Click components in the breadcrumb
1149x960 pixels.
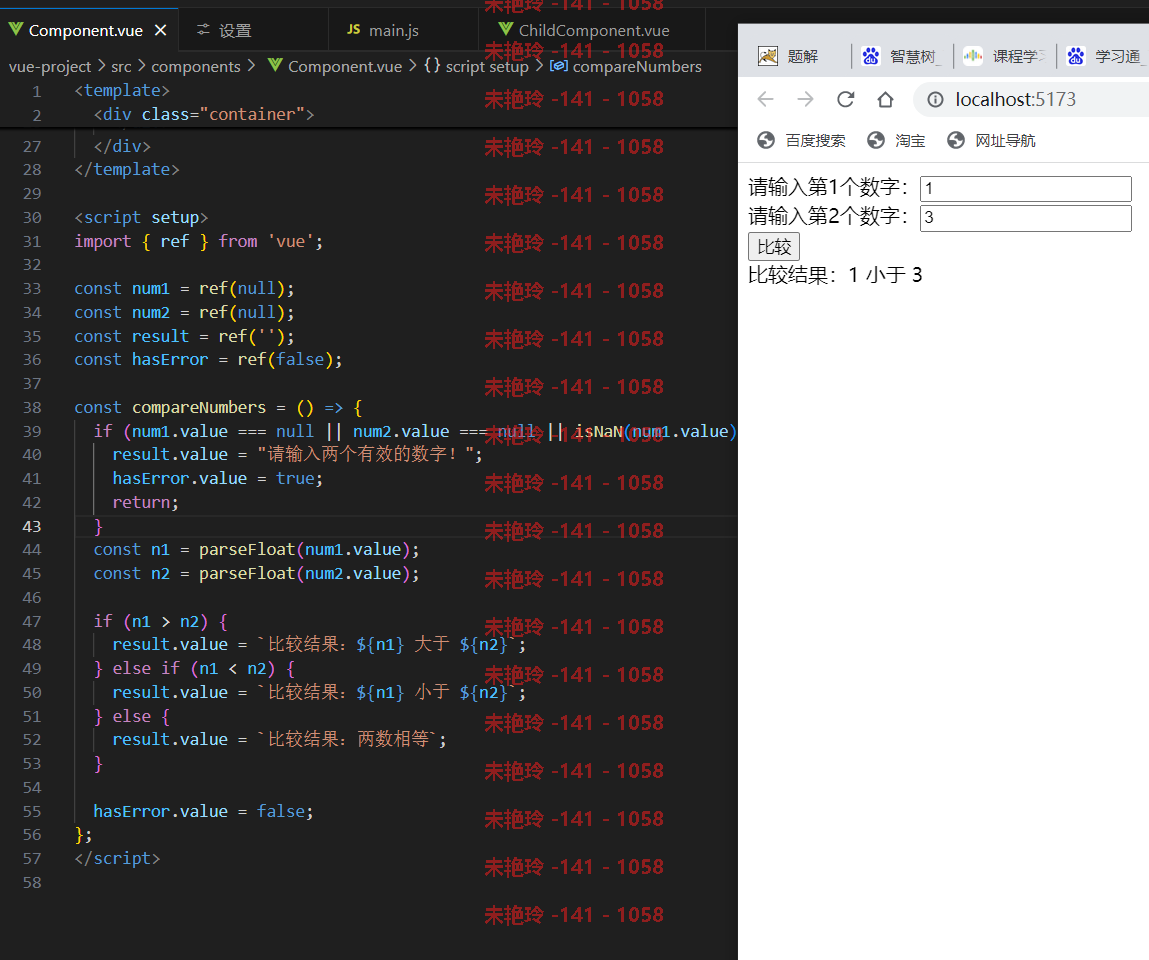coord(196,67)
